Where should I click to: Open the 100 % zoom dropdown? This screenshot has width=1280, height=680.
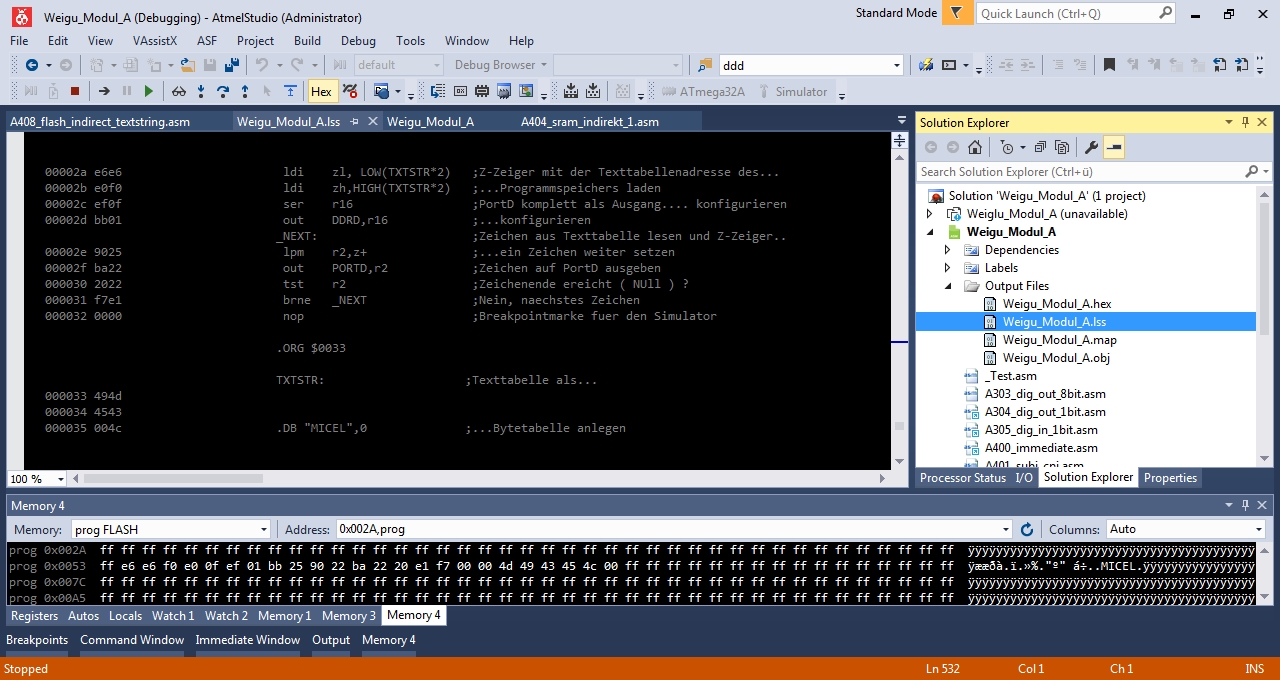[x=61, y=479]
